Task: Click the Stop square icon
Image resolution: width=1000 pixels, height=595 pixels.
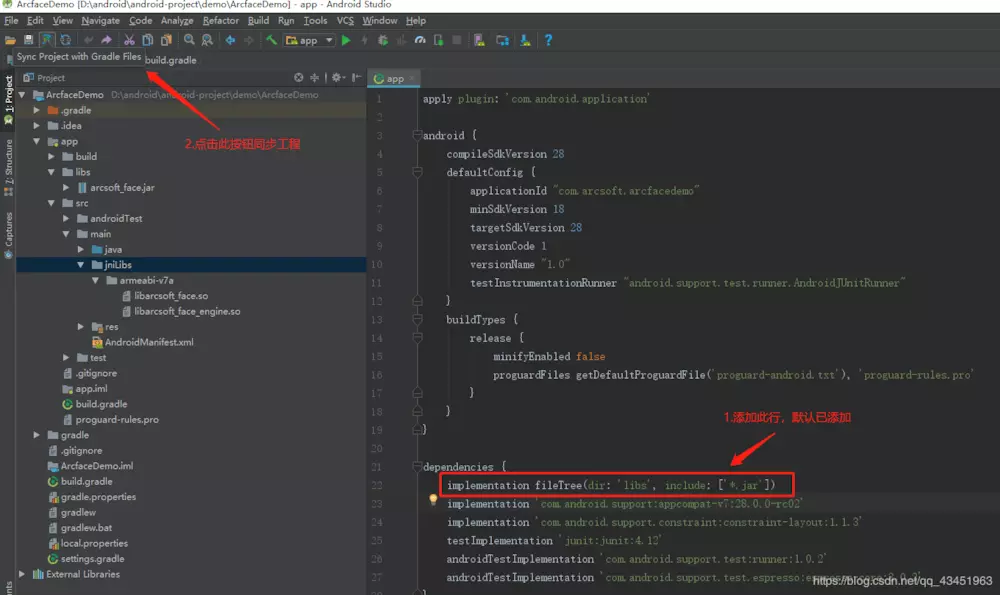Action: click(457, 40)
